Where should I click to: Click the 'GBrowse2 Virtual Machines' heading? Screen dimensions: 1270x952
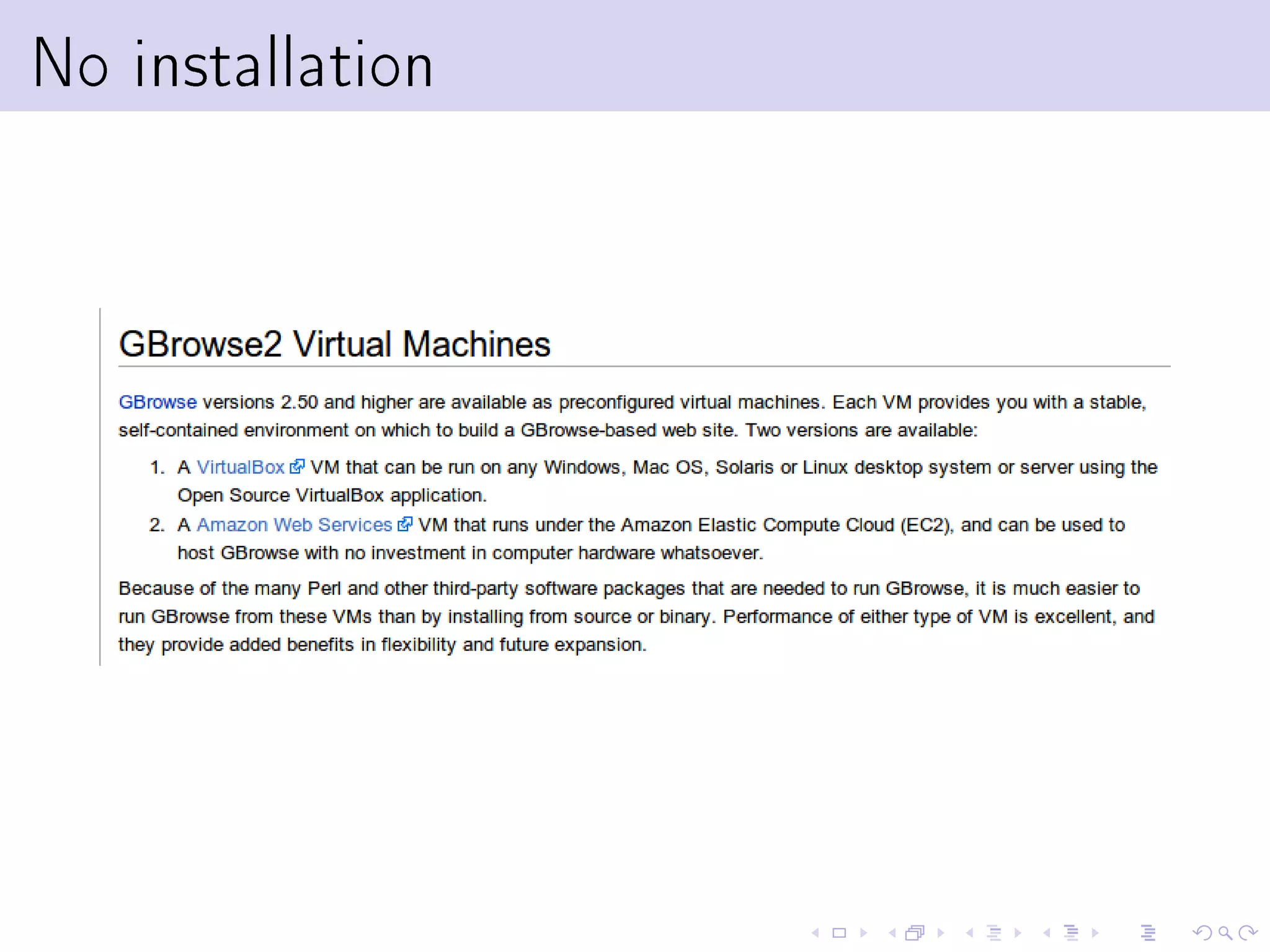pyautogui.click(x=334, y=344)
